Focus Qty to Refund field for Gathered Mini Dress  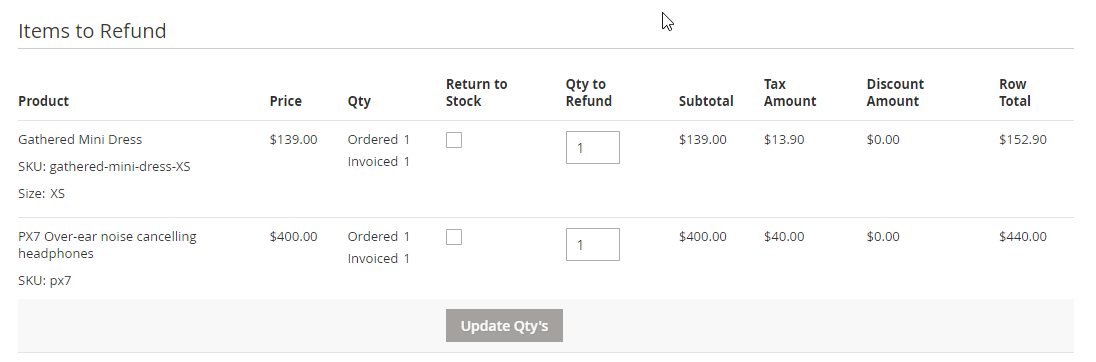click(x=593, y=147)
